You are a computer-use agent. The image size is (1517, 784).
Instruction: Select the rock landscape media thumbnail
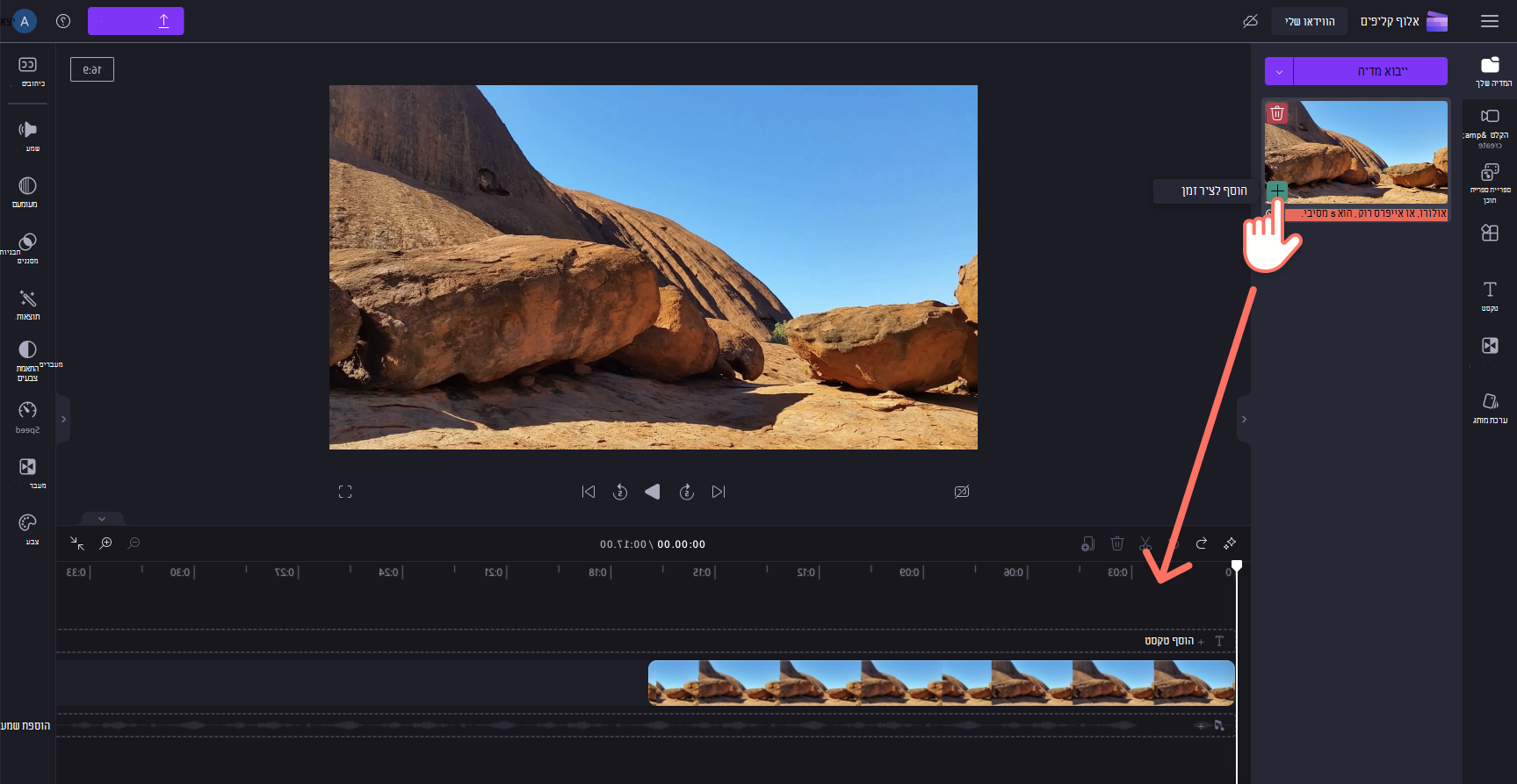pyautogui.click(x=1356, y=153)
